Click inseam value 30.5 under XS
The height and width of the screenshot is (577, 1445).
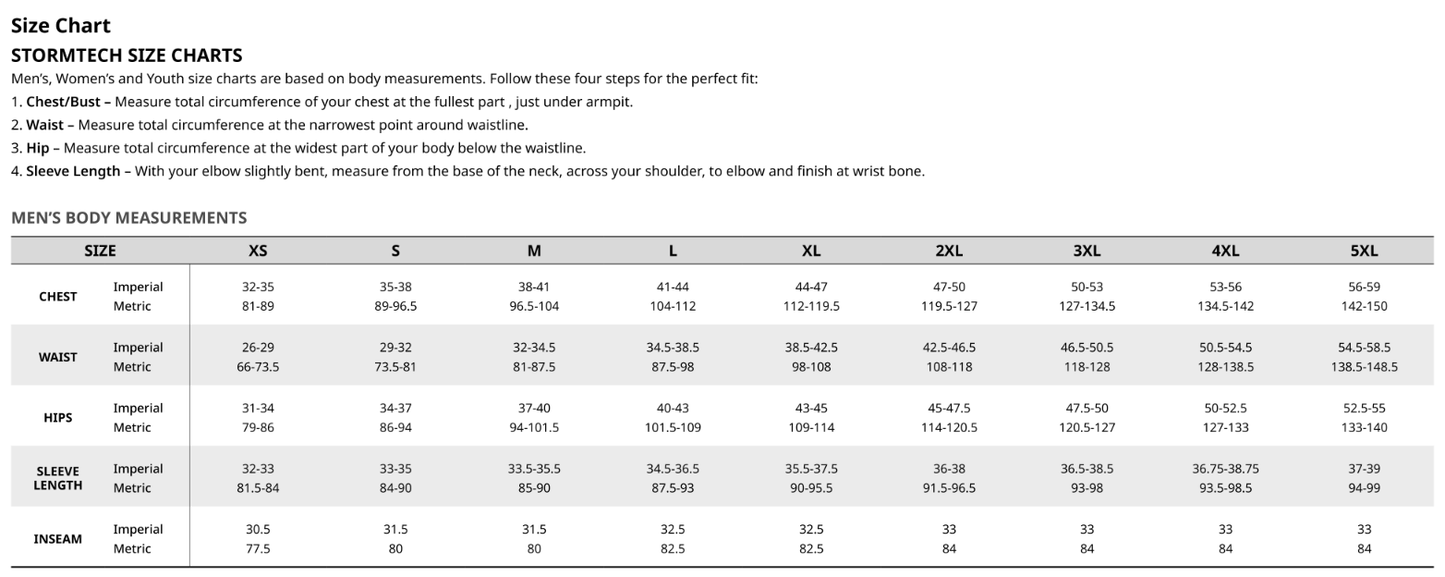258,529
